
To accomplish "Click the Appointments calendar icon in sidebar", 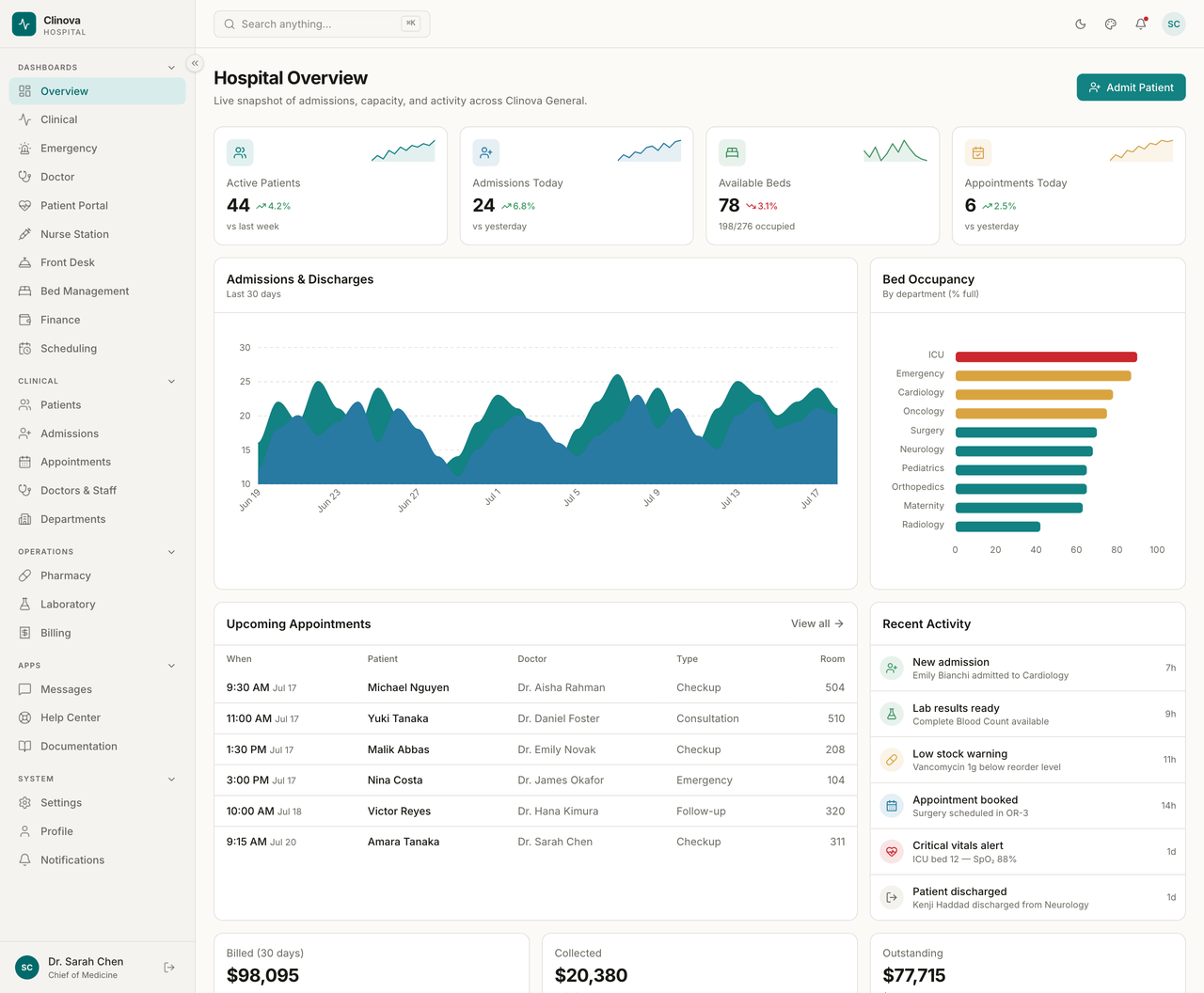I will pos(25,462).
